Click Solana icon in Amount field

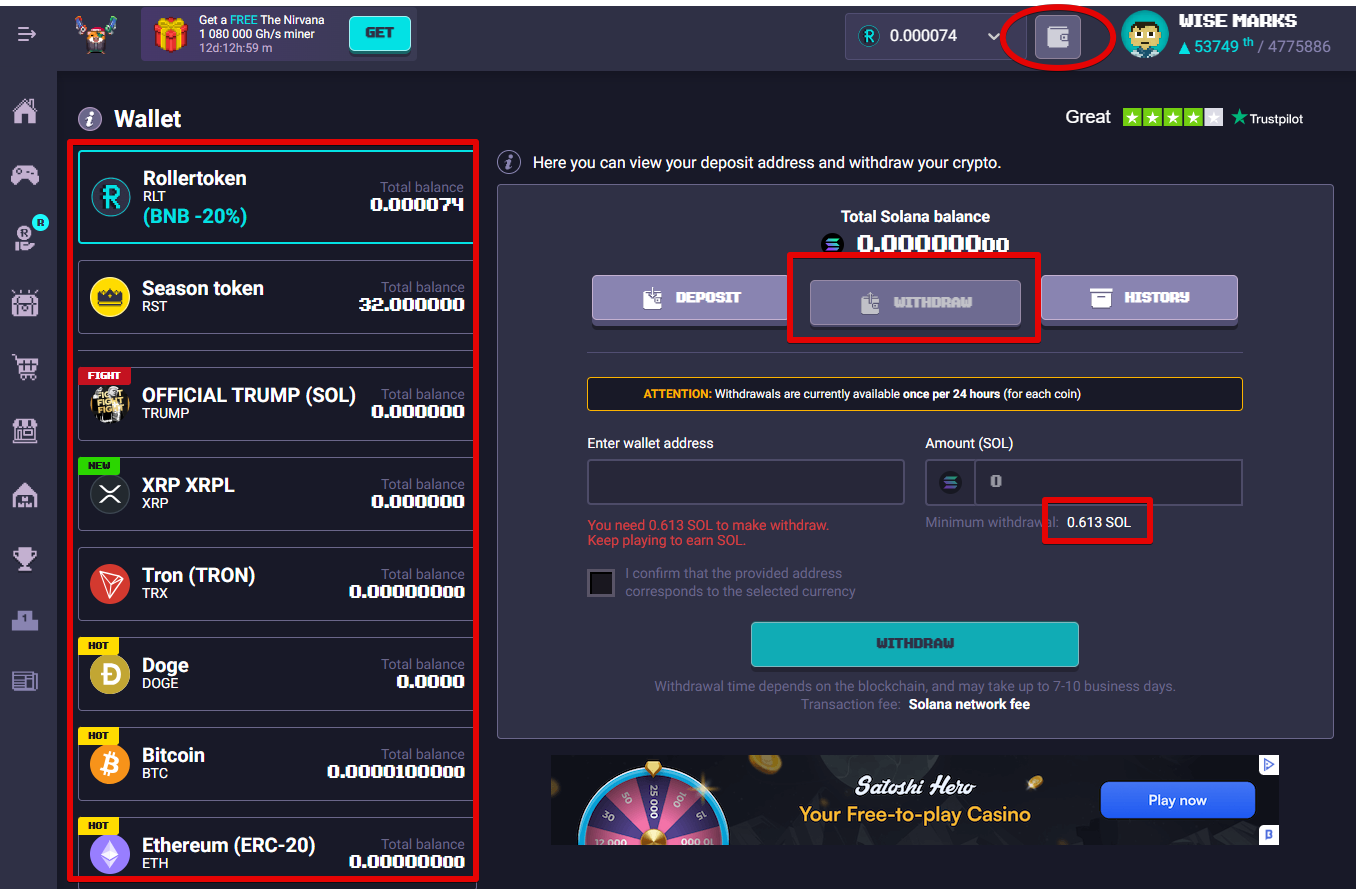950,482
